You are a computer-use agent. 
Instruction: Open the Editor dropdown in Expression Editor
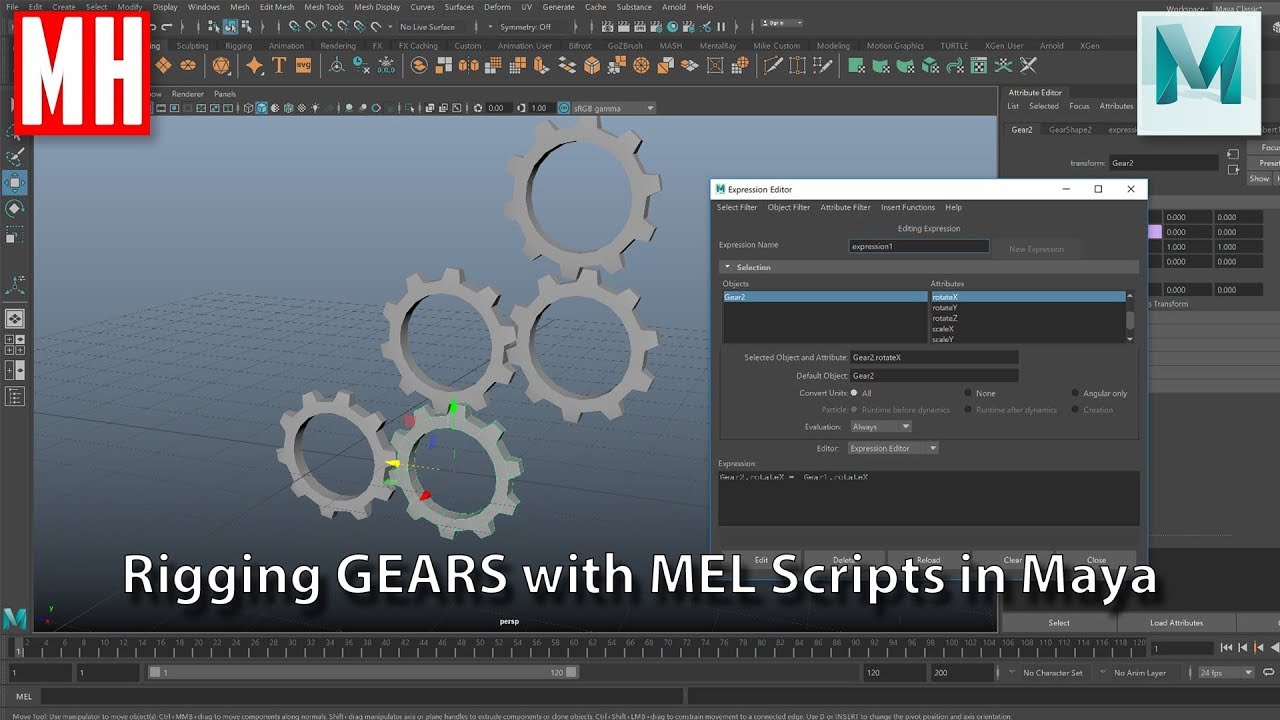point(892,449)
